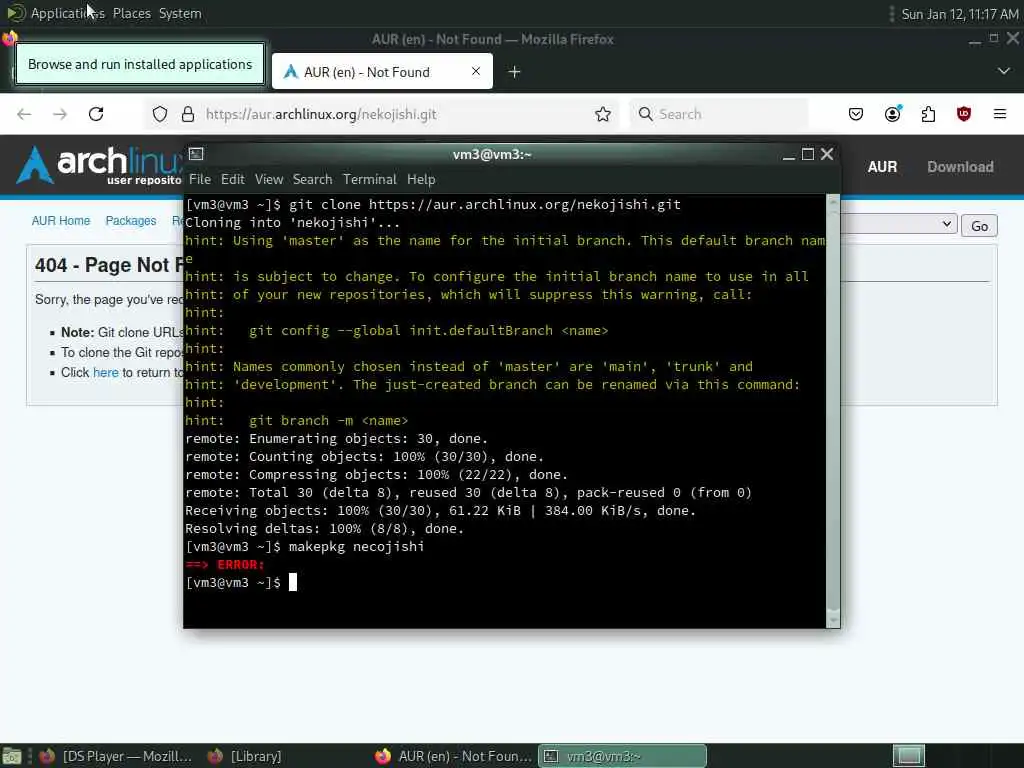Click the clock in top panel
The height and width of the screenshot is (768, 1024).
960,14
